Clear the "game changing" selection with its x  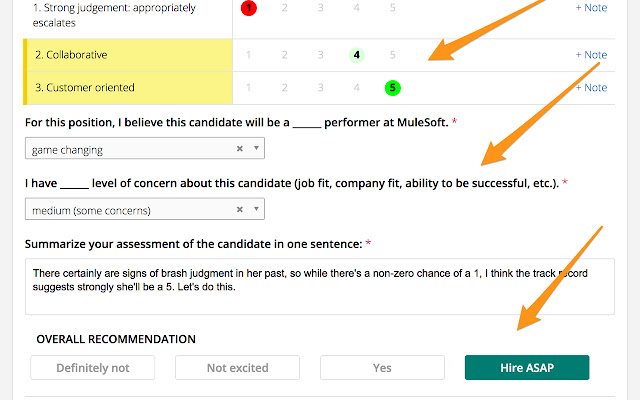pyautogui.click(x=240, y=149)
